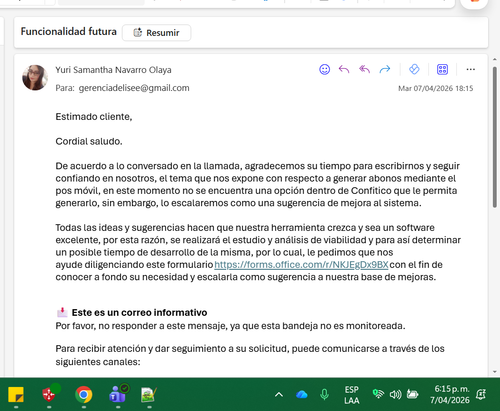Click the OneDrive tray icon

click(x=302, y=395)
